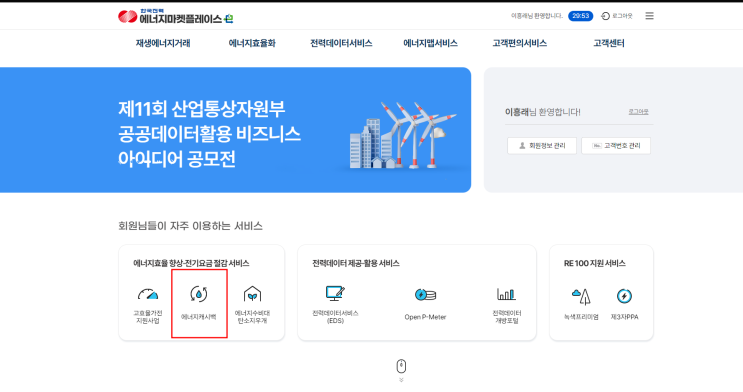Click the 29:53 session timer badge
Screen dimensions: 743x392
click(580, 16)
